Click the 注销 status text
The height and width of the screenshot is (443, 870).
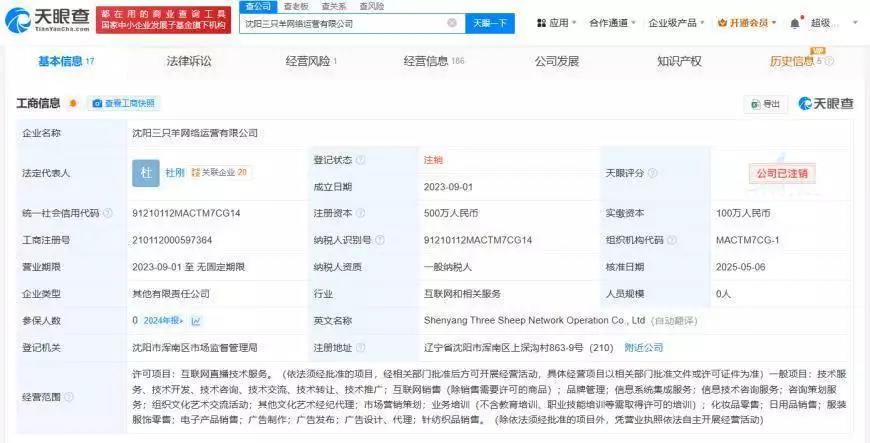pyautogui.click(x=433, y=160)
